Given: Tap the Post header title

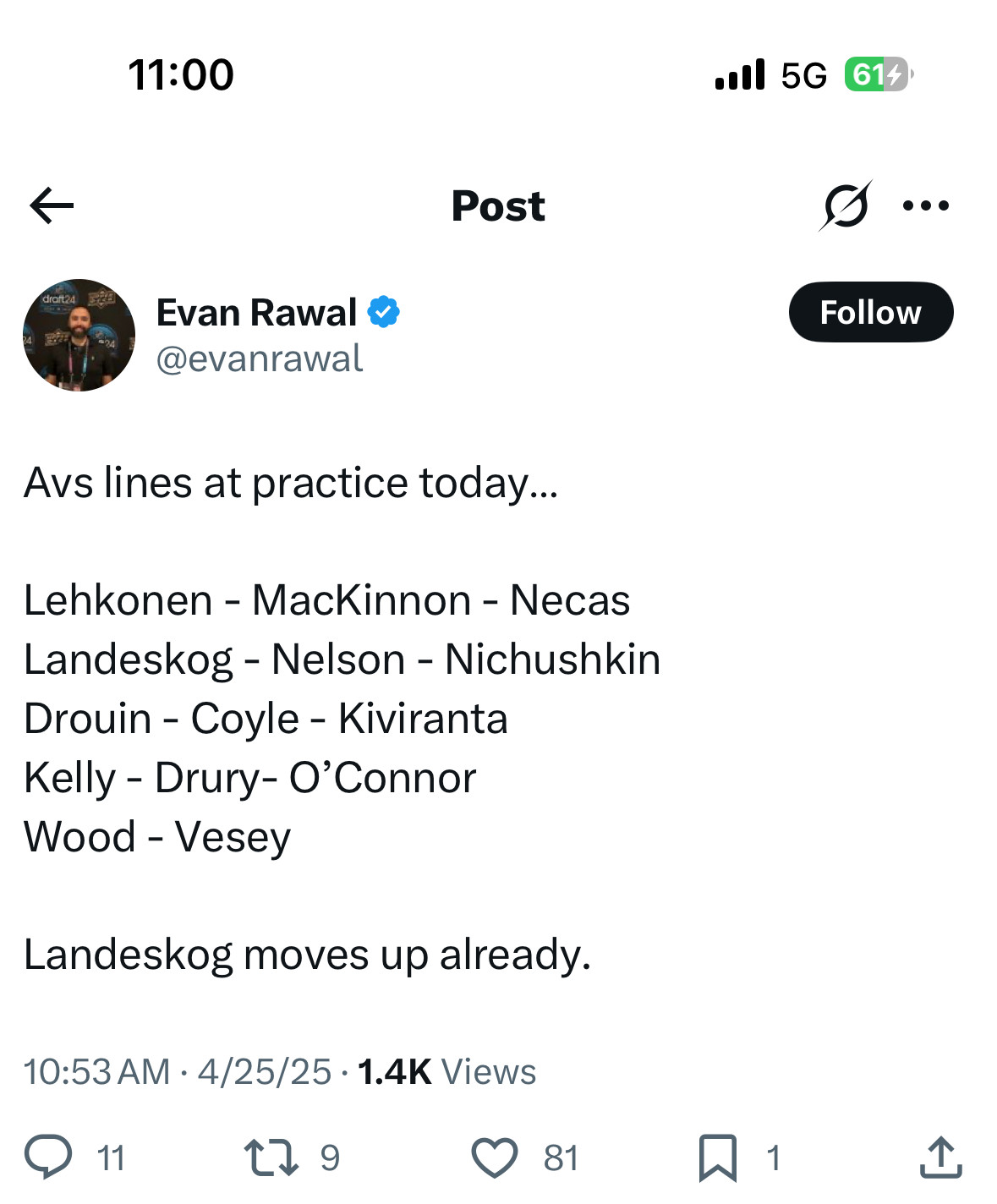Looking at the screenshot, I should pyautogui.click(x=498, y=205).
